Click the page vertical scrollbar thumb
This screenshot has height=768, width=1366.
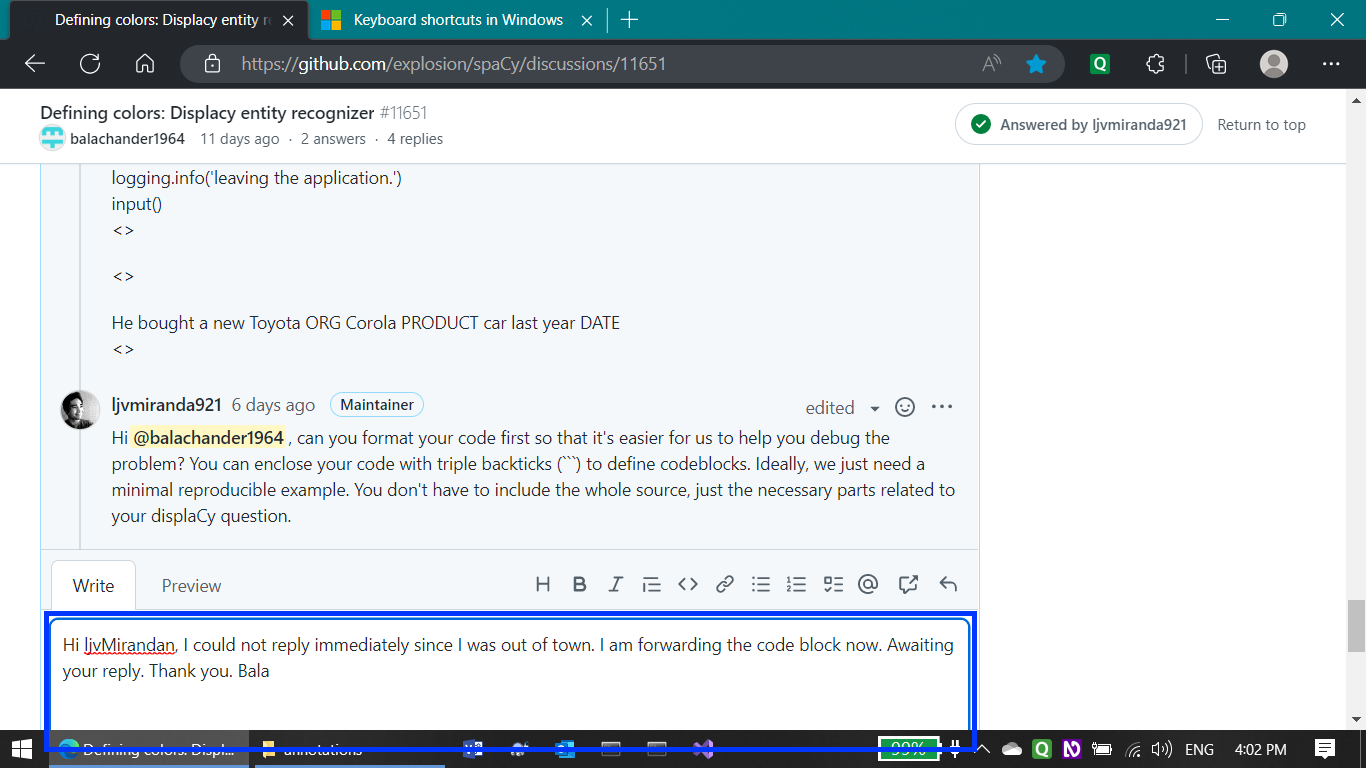point(1356,625)
